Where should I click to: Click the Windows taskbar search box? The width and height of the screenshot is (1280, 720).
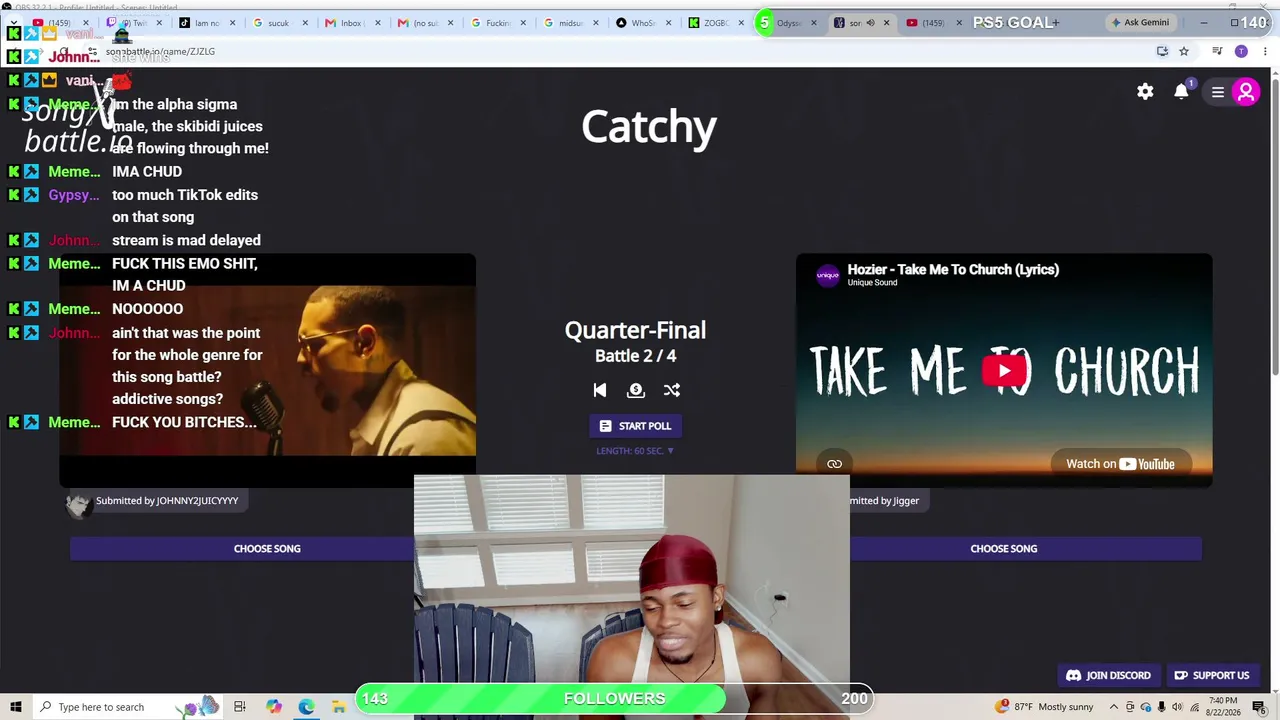click(128, 707)
